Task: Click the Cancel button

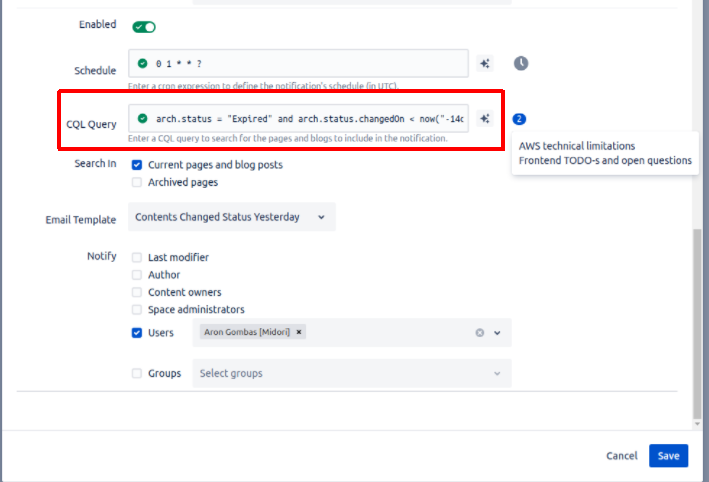Action: click(x=622, y=456)
